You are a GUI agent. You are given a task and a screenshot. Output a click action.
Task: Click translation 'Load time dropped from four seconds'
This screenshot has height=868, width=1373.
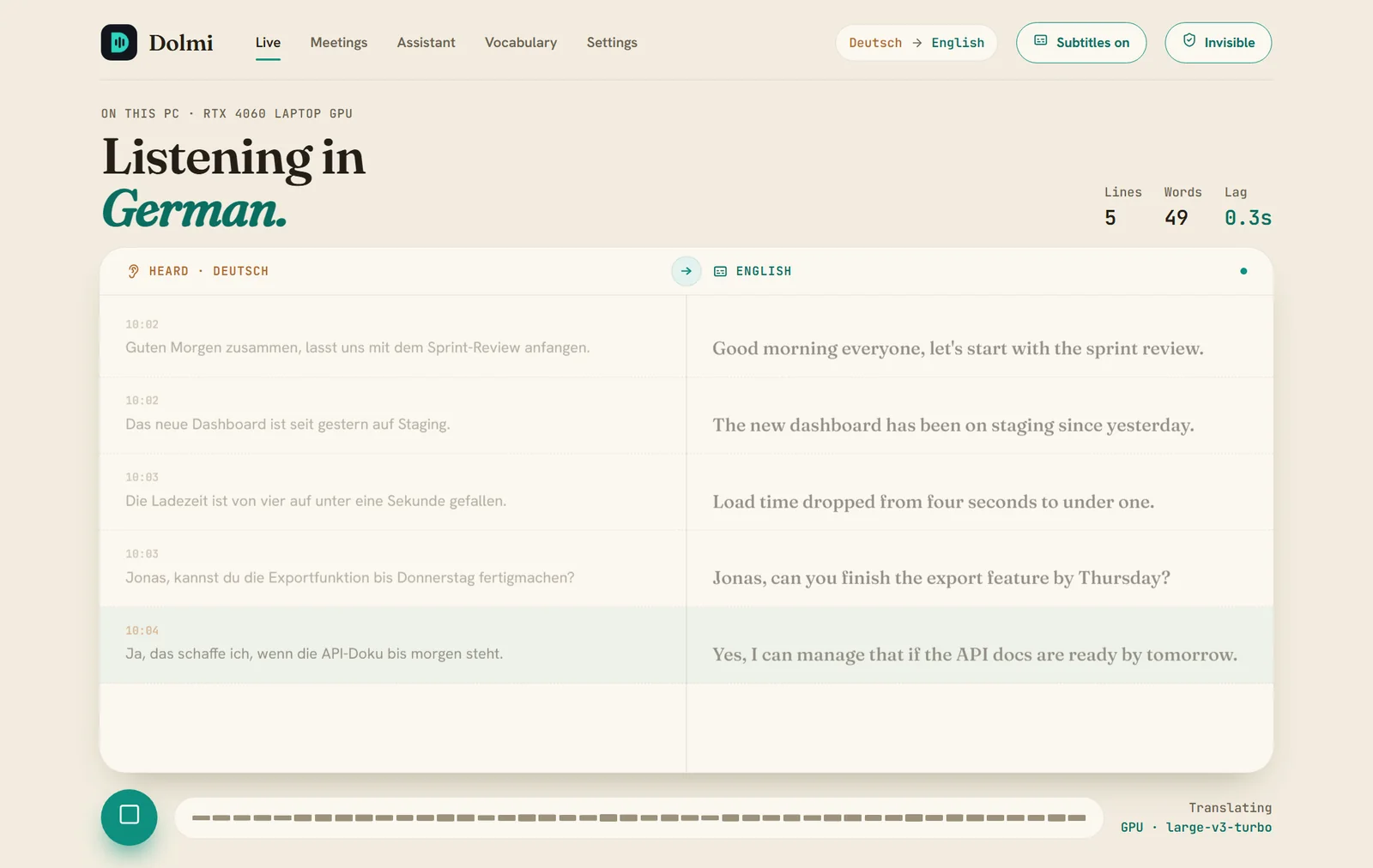pyautogui.click(x=934, y=501)
